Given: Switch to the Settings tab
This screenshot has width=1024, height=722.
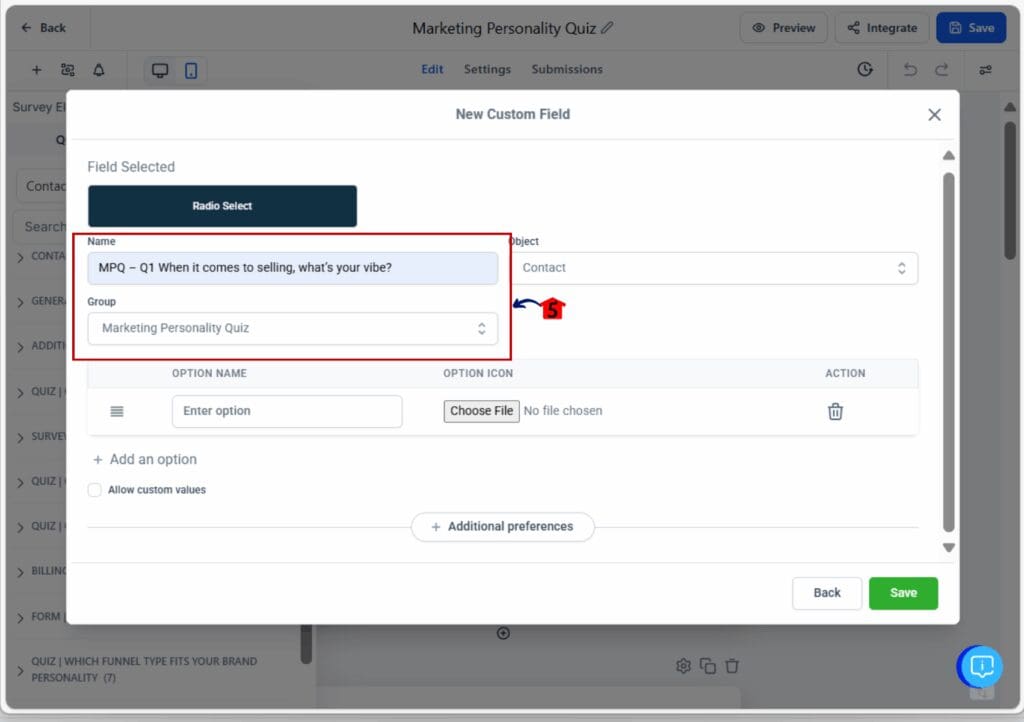Looking at the screenshot, I should point(487,69).
